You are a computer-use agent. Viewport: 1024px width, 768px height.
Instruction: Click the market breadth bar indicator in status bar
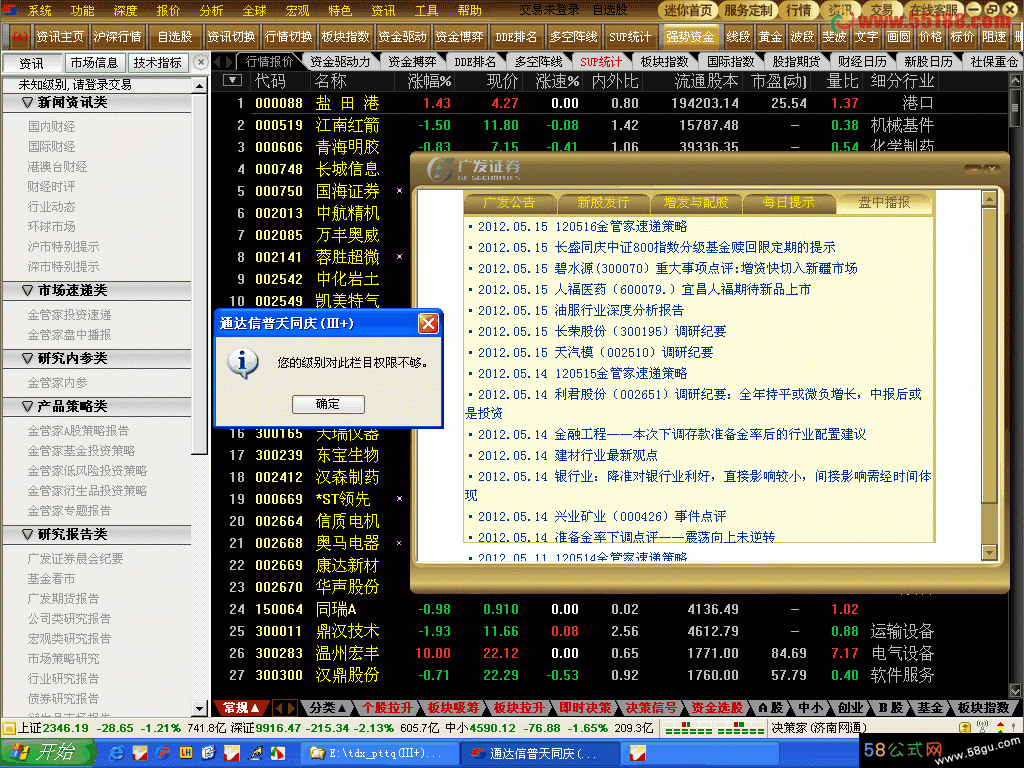point(715,728)
